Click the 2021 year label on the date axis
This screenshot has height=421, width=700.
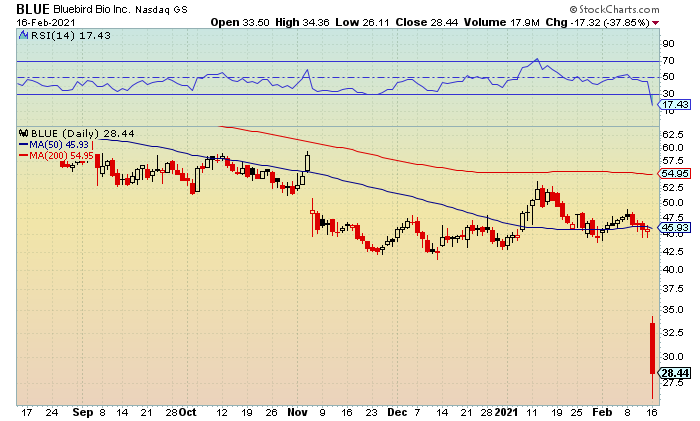pyautogui.click(x=506, y=412)
